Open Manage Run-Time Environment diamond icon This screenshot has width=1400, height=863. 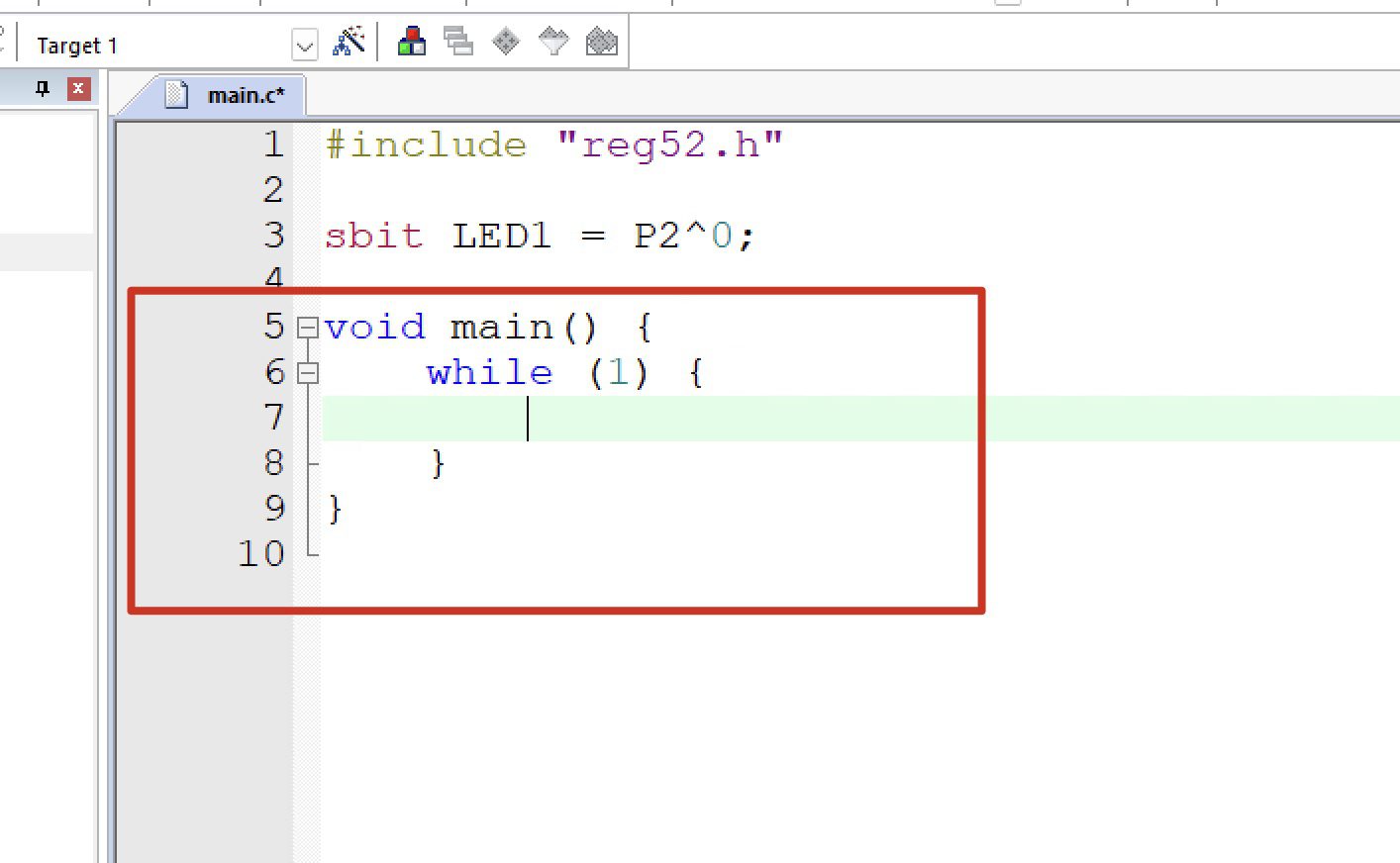click(506, 42)
